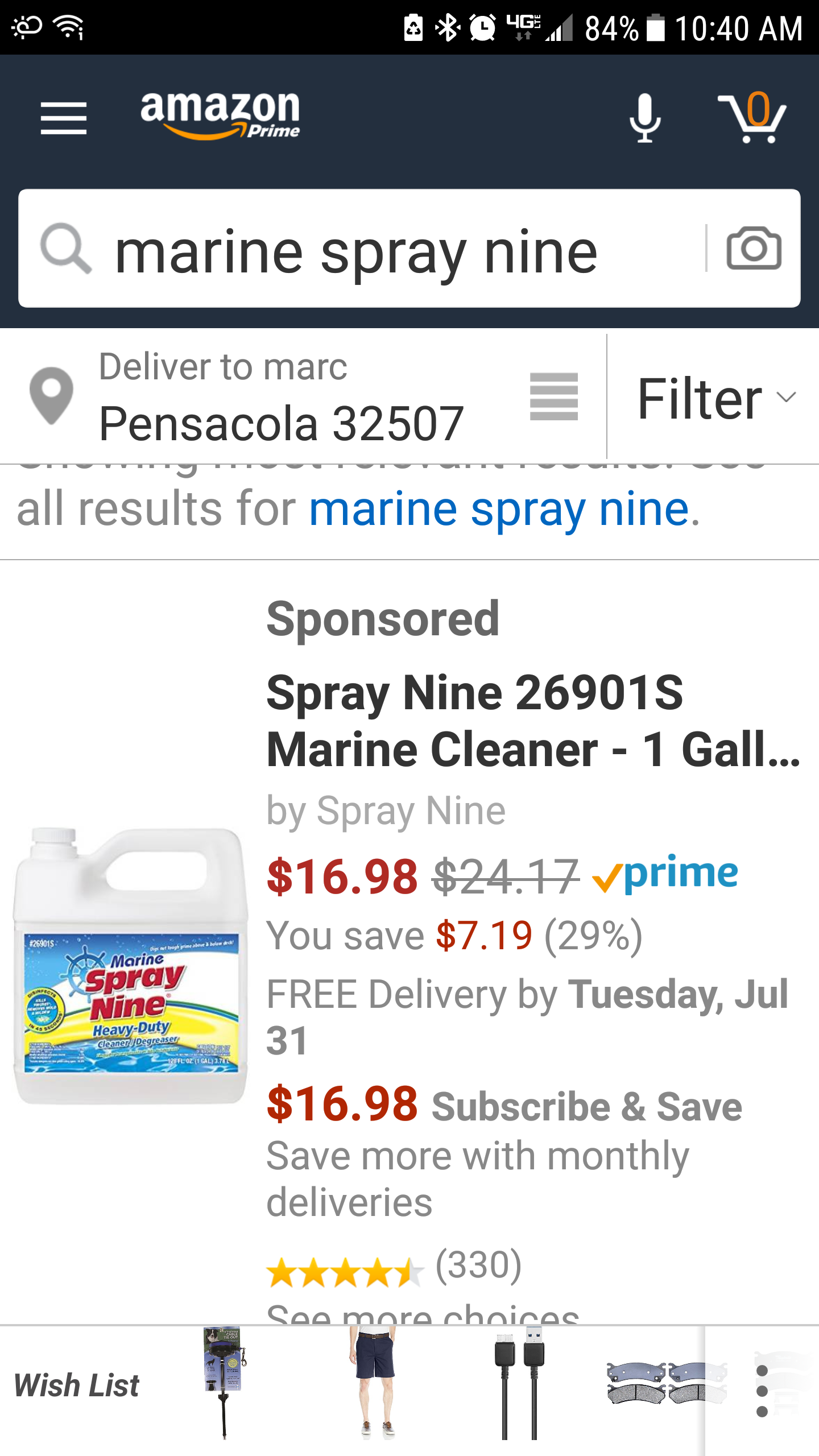Change delivery address Pensacola 32507

281,423
